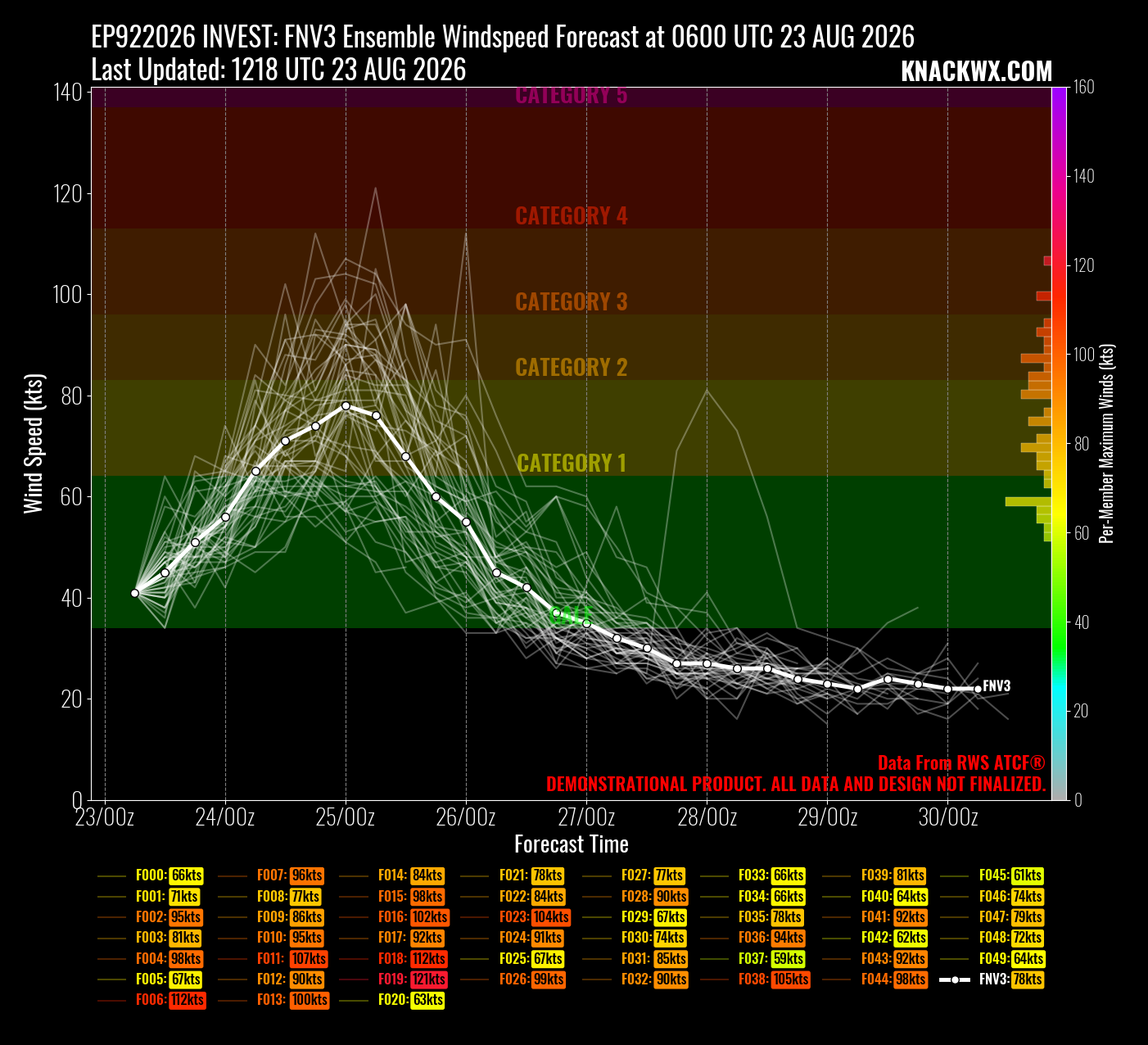The image size is (1148, 1045).
Task: Click the CATEGORY 5 band label
Action: click(x=572, y=95)
